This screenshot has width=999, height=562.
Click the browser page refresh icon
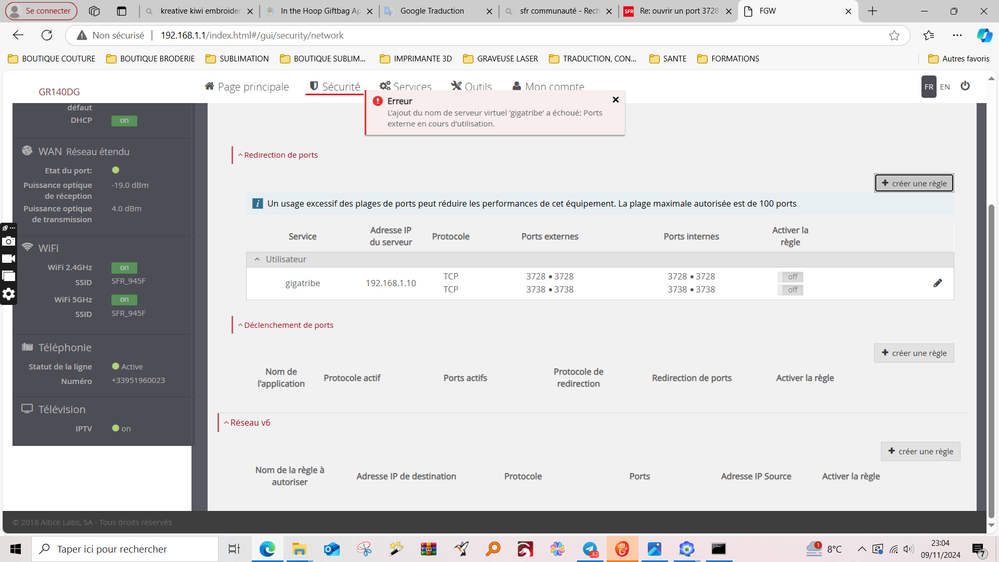[46, 35]
